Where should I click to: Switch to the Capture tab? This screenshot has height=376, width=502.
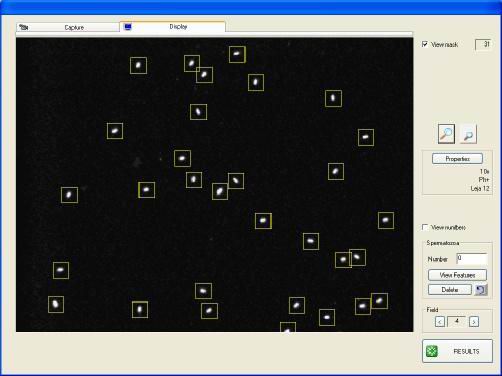pyautogui.click(x=68, y=27)
